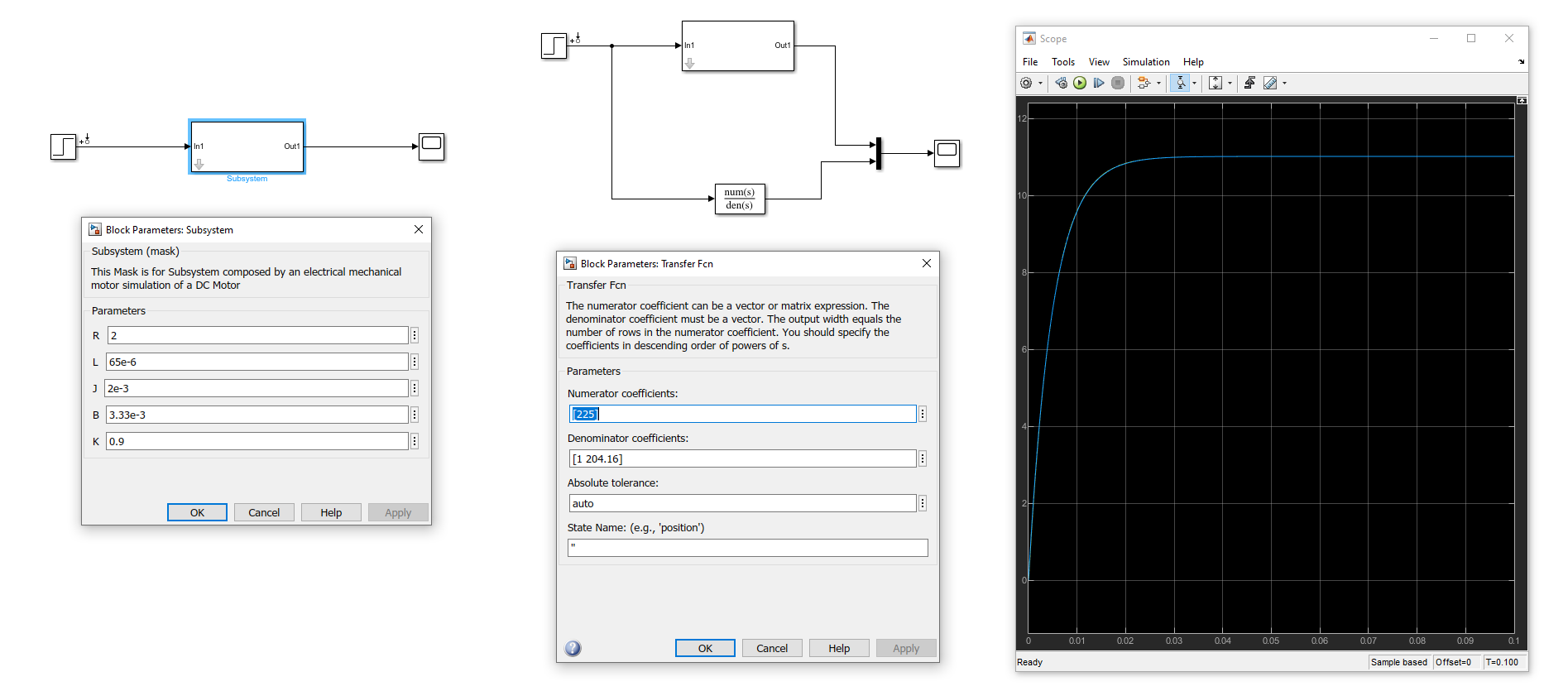
Task: Click the Step Back icon in Scope toolbar
Action: (x=1061, y=83)
